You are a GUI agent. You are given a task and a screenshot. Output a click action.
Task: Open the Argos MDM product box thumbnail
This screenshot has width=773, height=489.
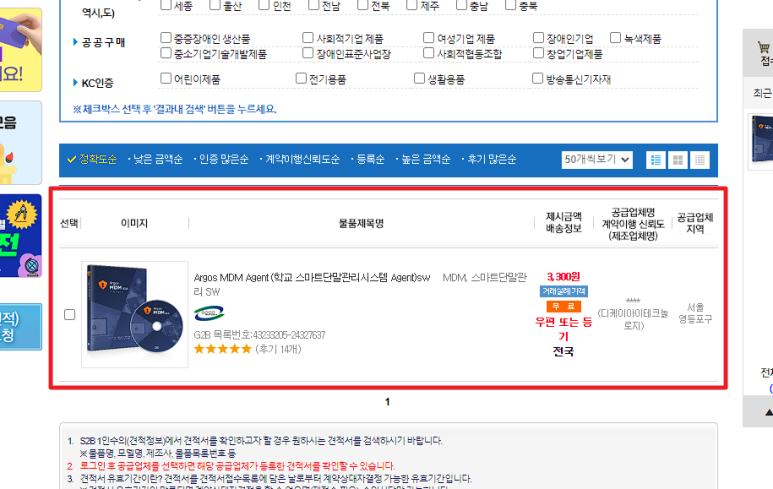pos(135,314)
